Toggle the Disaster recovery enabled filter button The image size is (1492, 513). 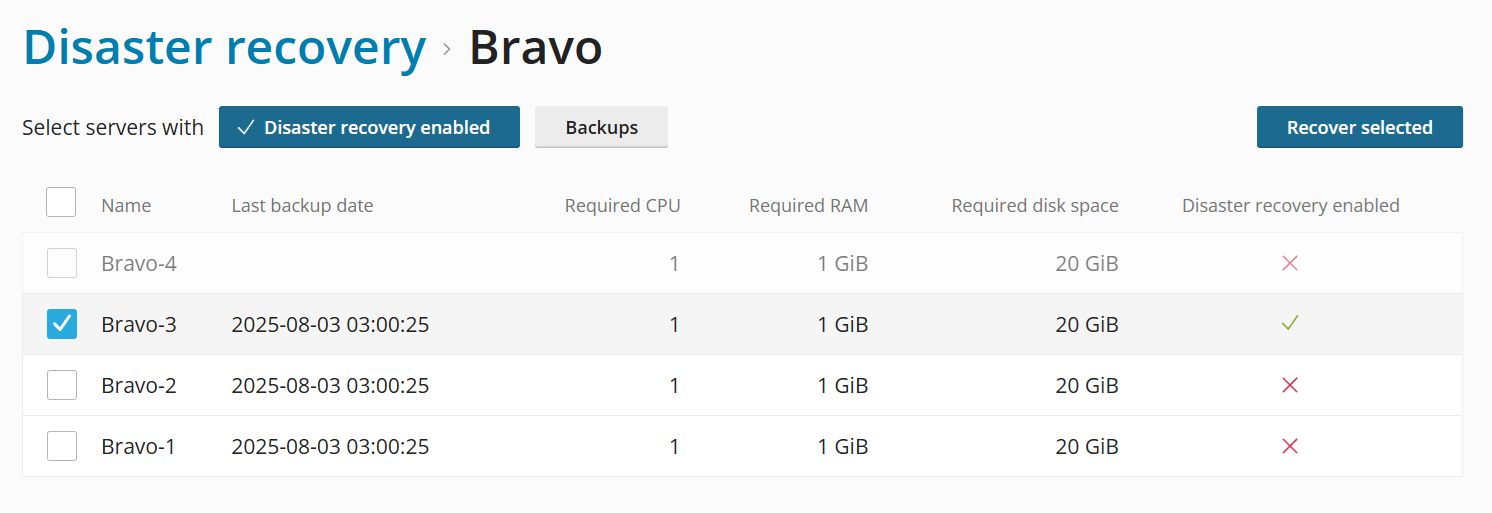tap(369, 127)
